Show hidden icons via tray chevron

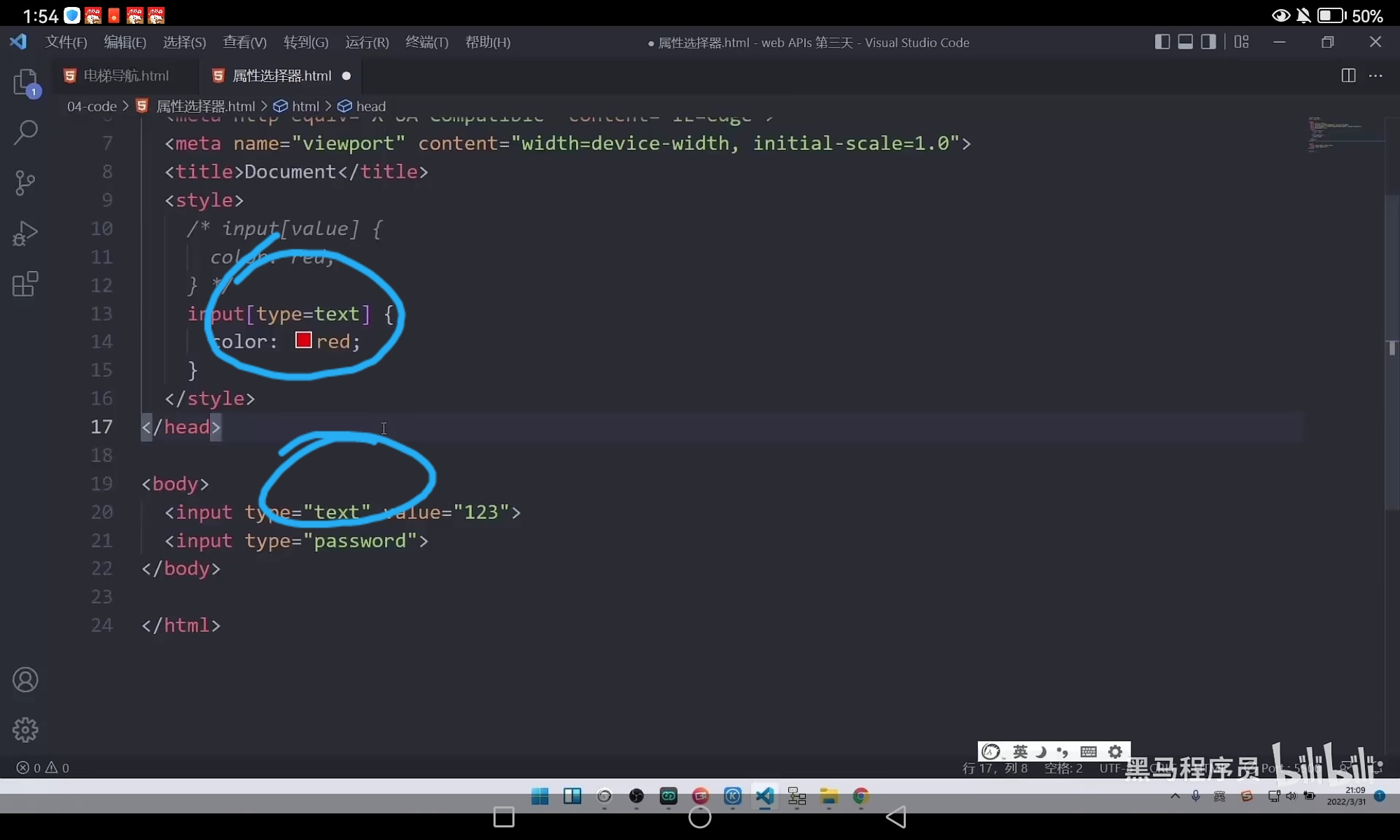coord(1174,796)
